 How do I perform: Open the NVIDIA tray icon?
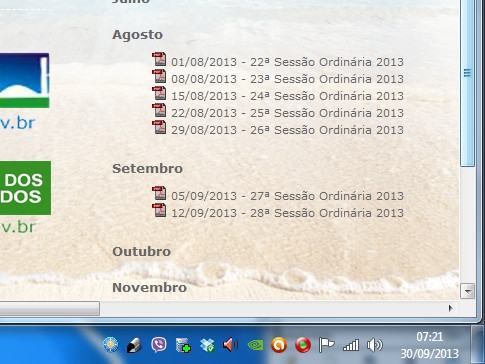coord(255,345)
